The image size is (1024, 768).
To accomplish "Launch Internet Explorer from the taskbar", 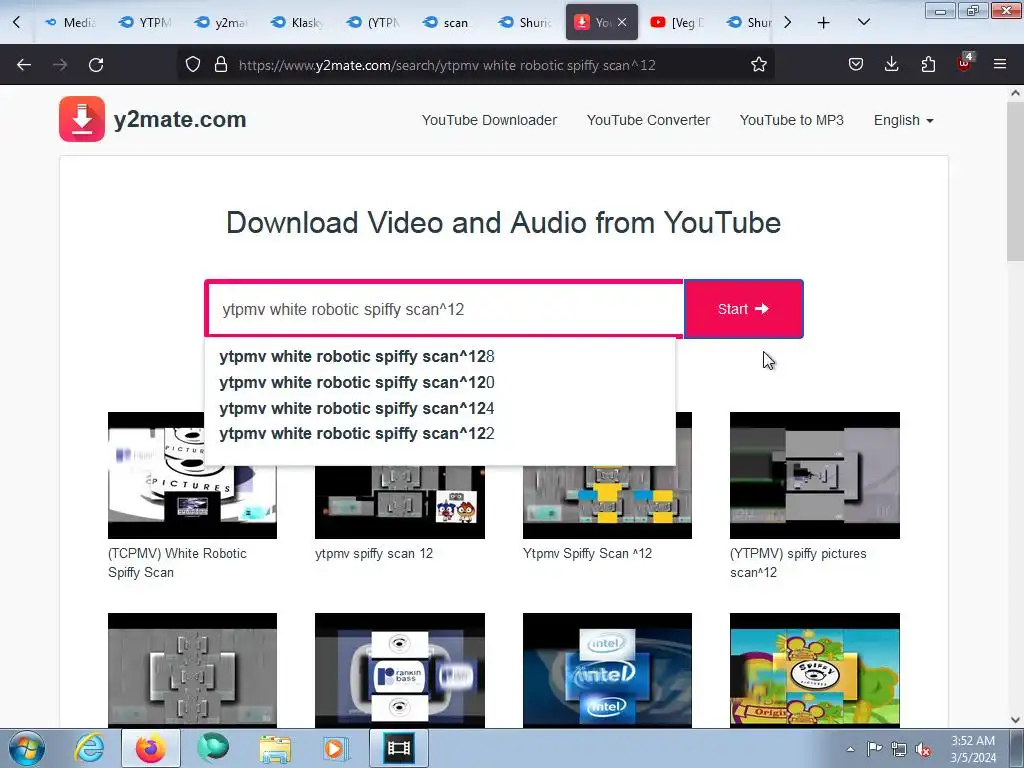I will point(89,748).
